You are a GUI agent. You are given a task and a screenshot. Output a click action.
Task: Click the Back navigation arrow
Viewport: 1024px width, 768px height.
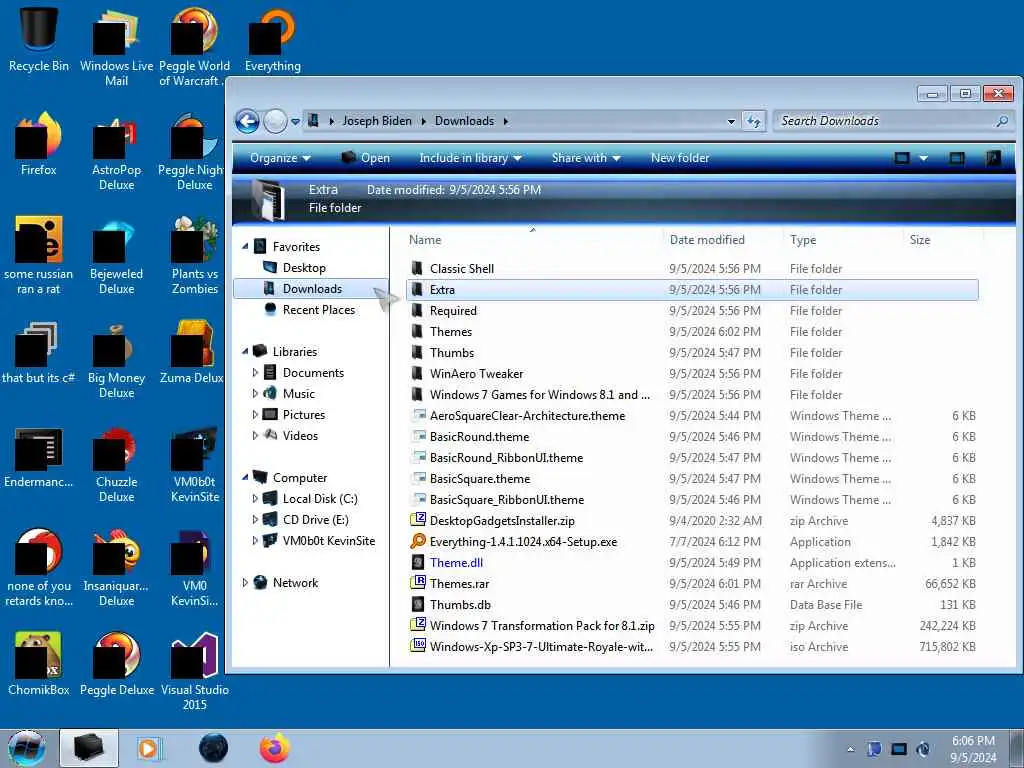click(248, 121)
